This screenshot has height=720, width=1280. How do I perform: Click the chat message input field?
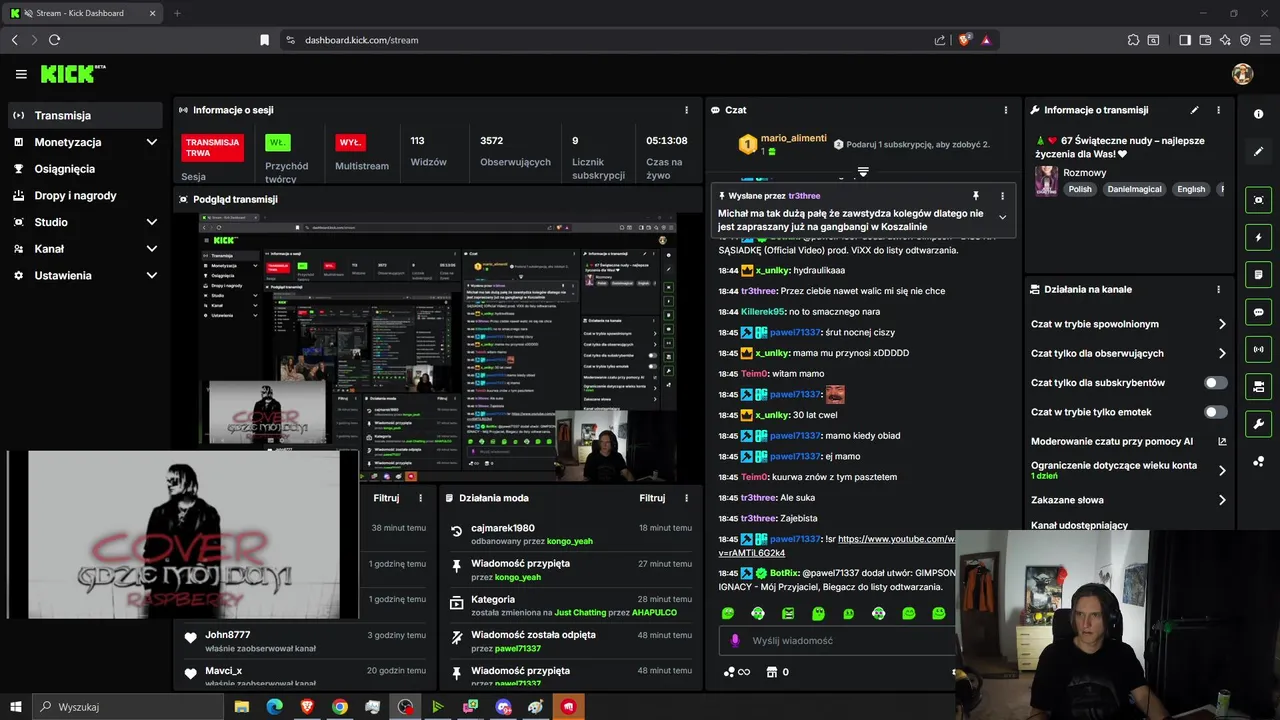(835, 641)
